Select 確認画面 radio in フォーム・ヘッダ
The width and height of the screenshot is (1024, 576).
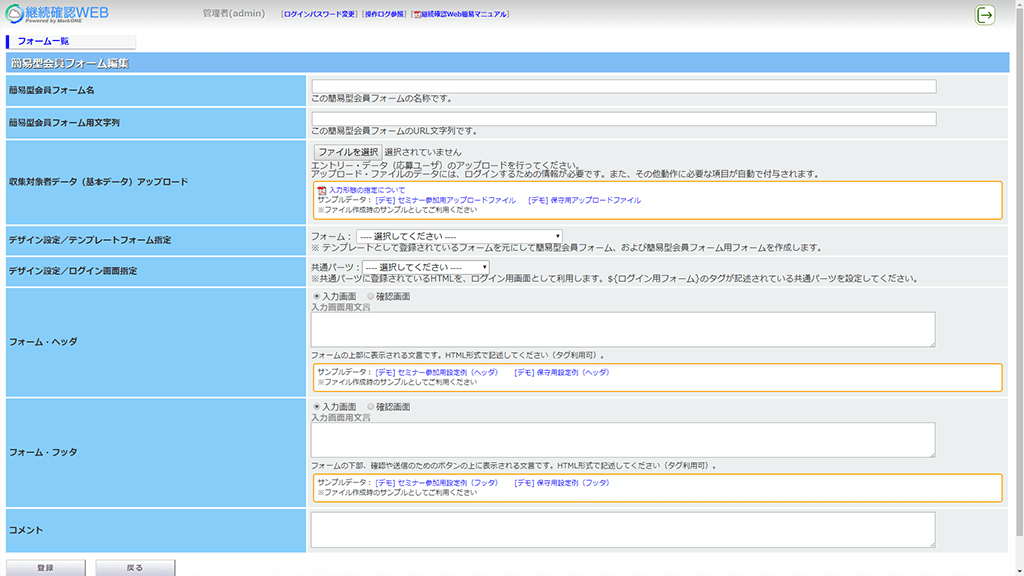click(370, 296)
